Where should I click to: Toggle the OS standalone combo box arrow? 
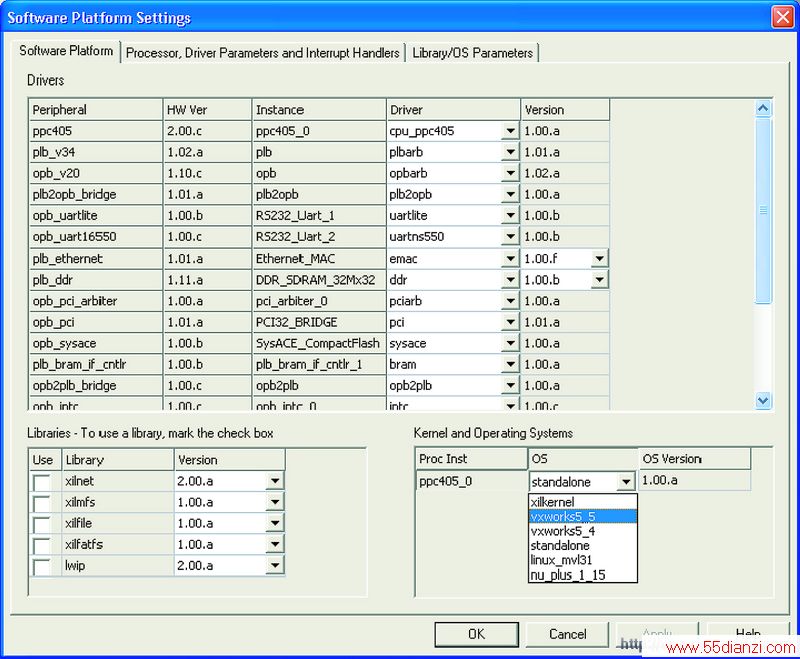tap(626, 482)
